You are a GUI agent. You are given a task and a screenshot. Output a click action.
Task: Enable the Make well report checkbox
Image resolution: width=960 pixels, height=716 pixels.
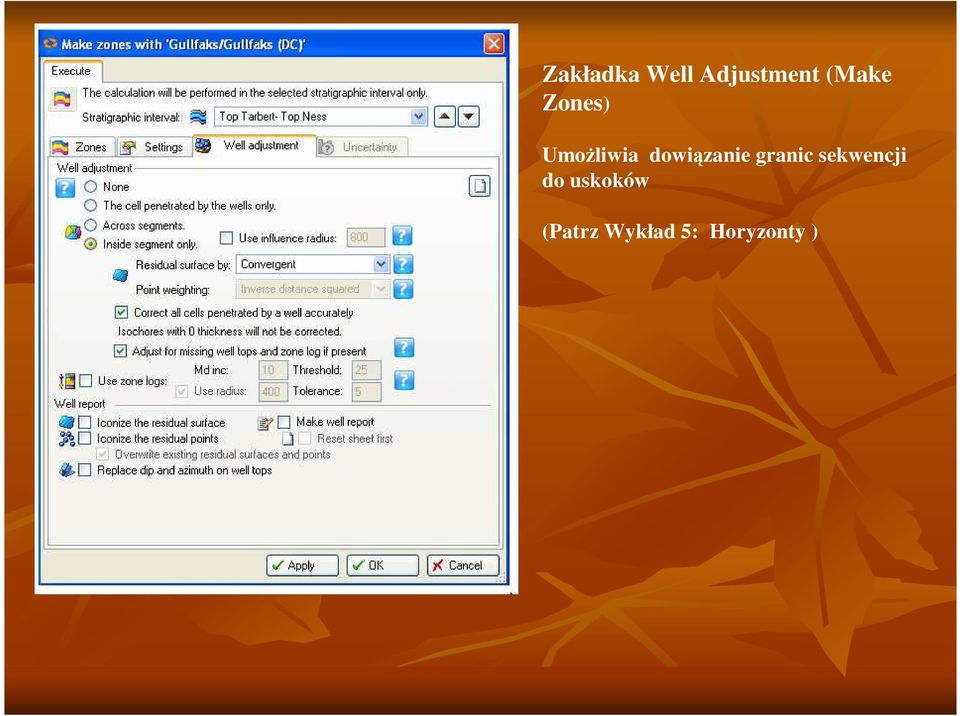tap(284, 422)
